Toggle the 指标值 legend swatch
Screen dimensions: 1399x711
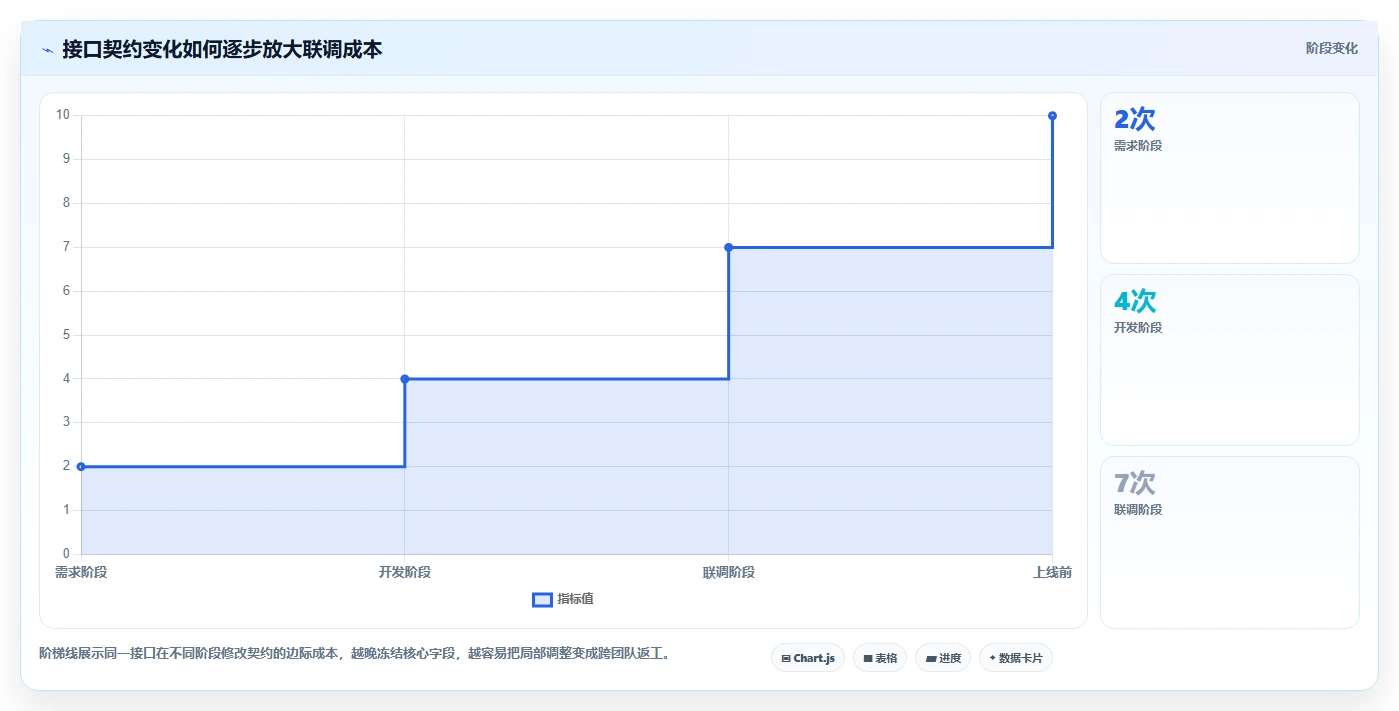542,599
